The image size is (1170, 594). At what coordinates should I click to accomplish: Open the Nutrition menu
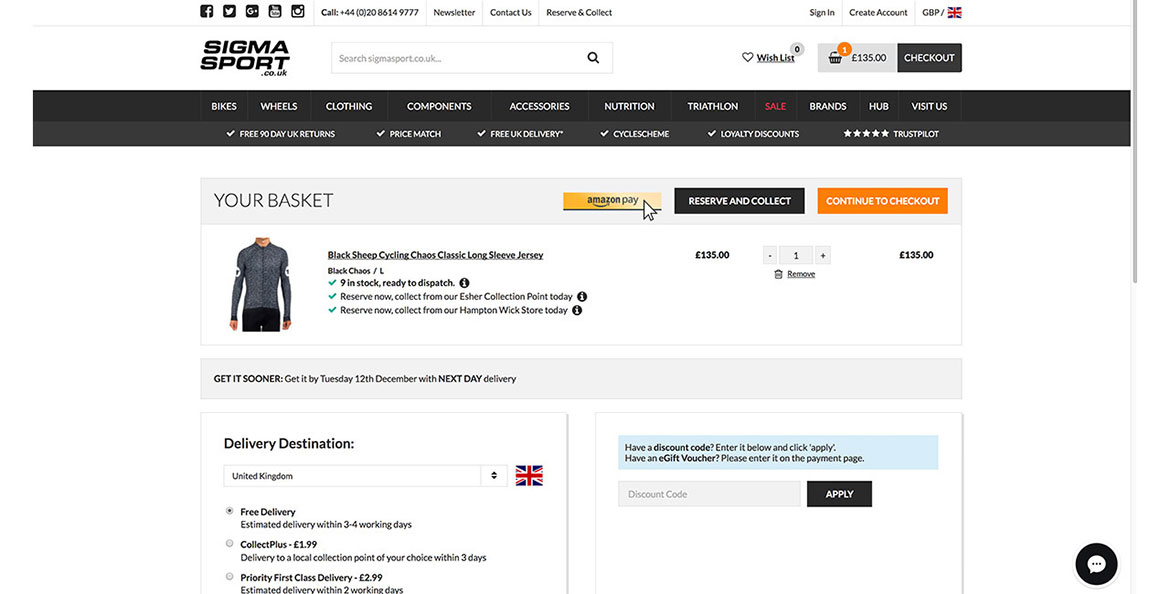click(x=629, y=106)
